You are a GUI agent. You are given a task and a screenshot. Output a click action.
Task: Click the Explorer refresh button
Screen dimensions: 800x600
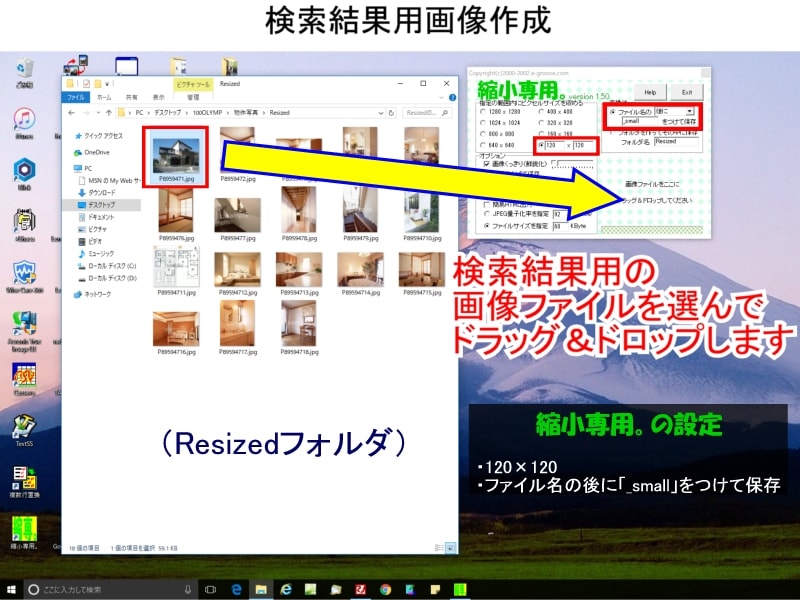pos(391,113)
